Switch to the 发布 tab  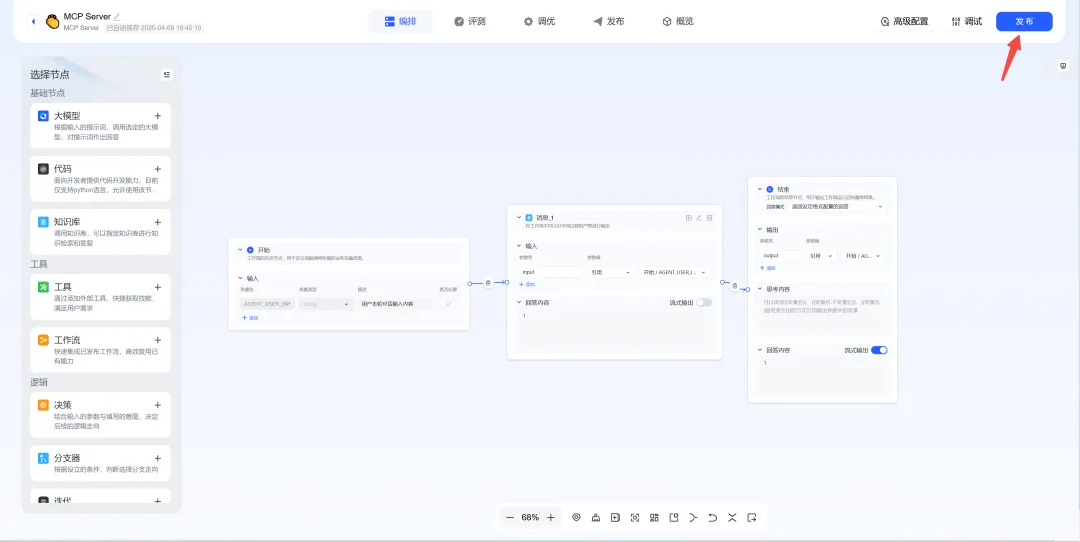pyautogui.click(x=608, y=21)
